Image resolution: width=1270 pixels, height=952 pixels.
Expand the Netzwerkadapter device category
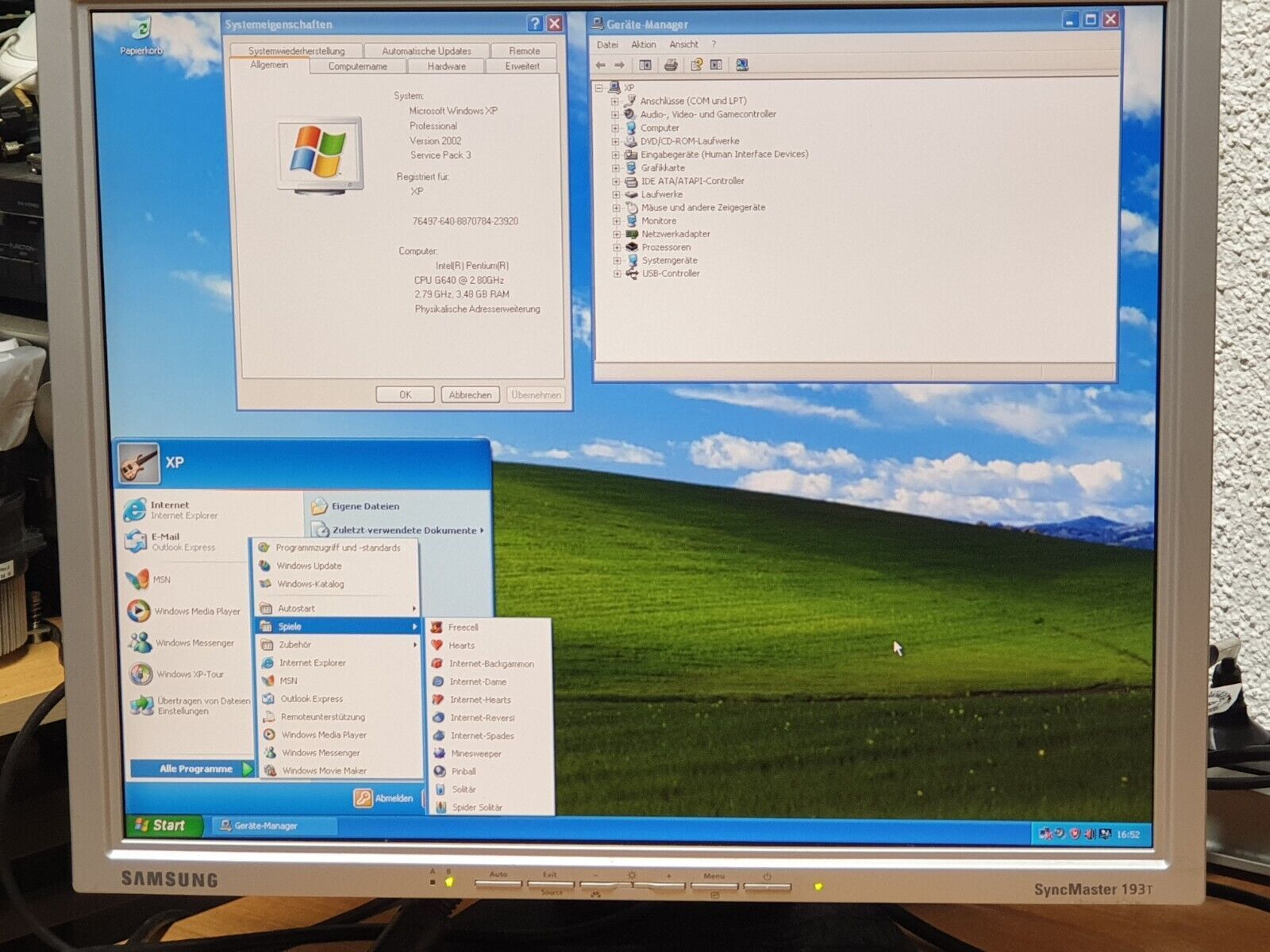tap(616, 234)
